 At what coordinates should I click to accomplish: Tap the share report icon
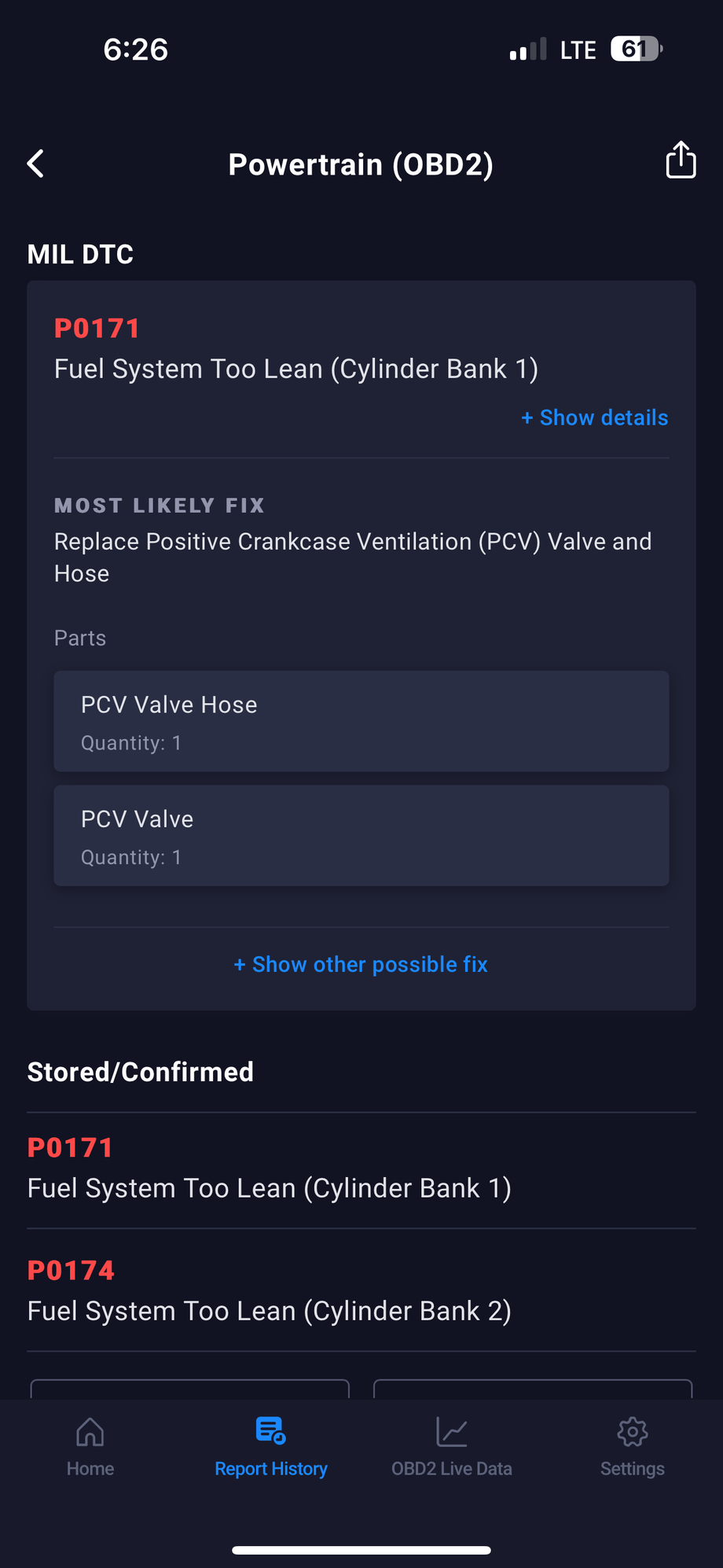681,160
